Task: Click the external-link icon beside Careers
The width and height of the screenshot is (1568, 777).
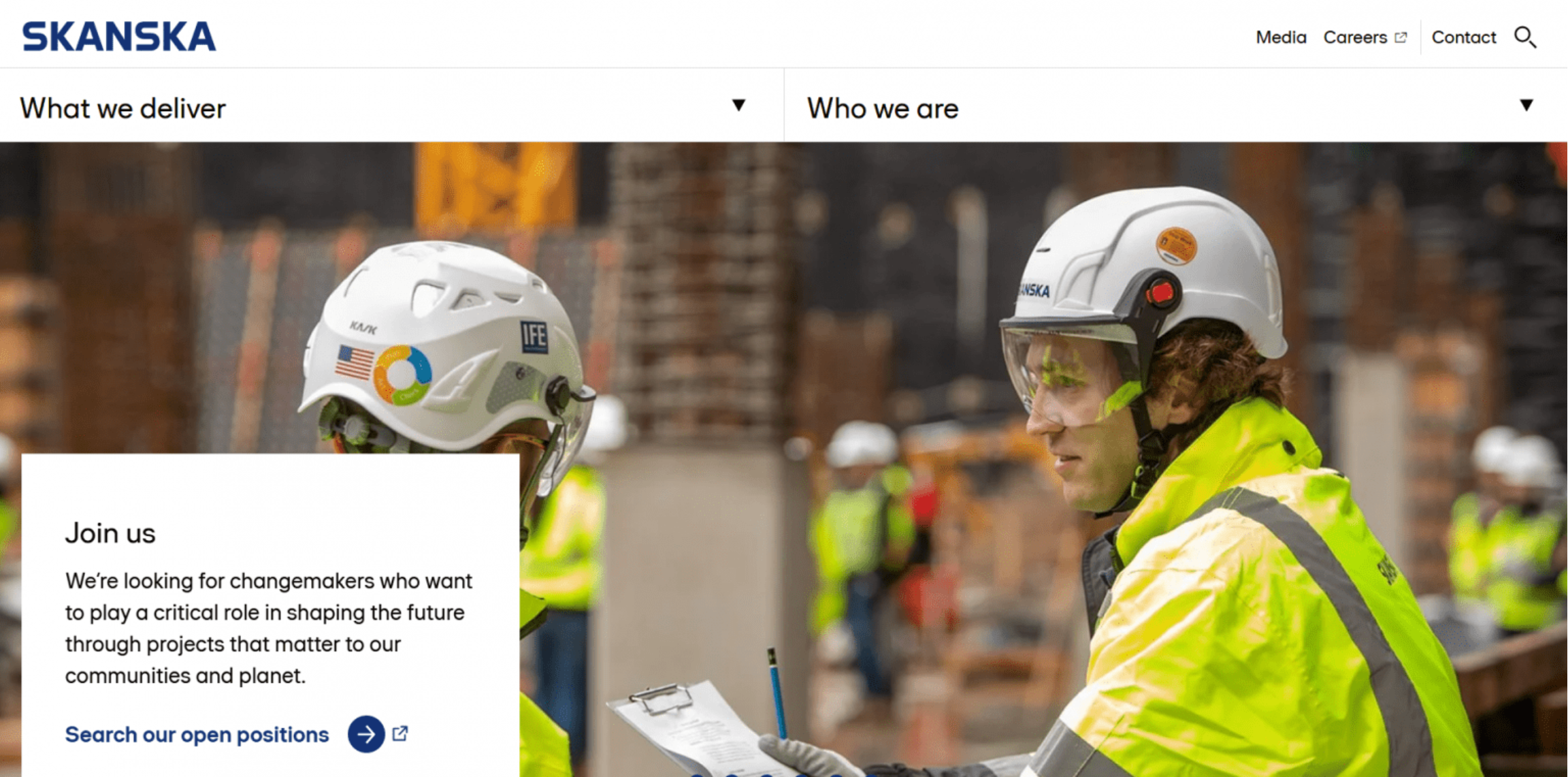Action: pyautogui.click(x=1401, y=37)
